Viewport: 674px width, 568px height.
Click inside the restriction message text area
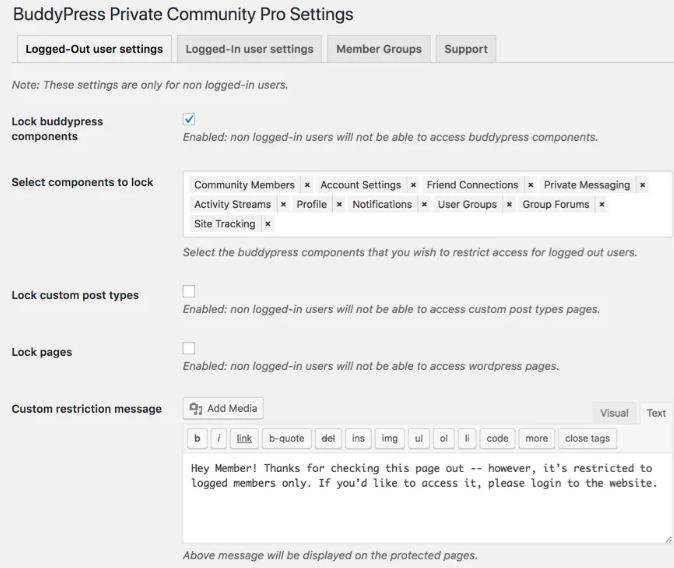[427, 498]
